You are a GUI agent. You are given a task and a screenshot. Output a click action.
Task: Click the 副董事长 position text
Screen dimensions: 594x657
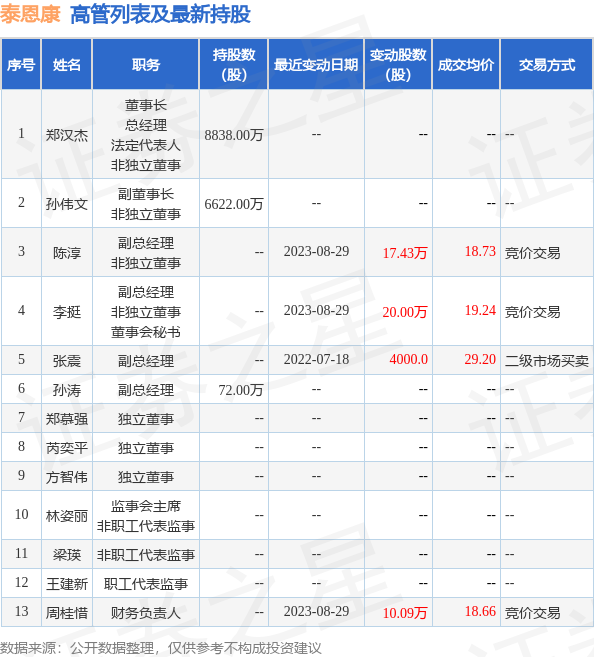[145, 194]
